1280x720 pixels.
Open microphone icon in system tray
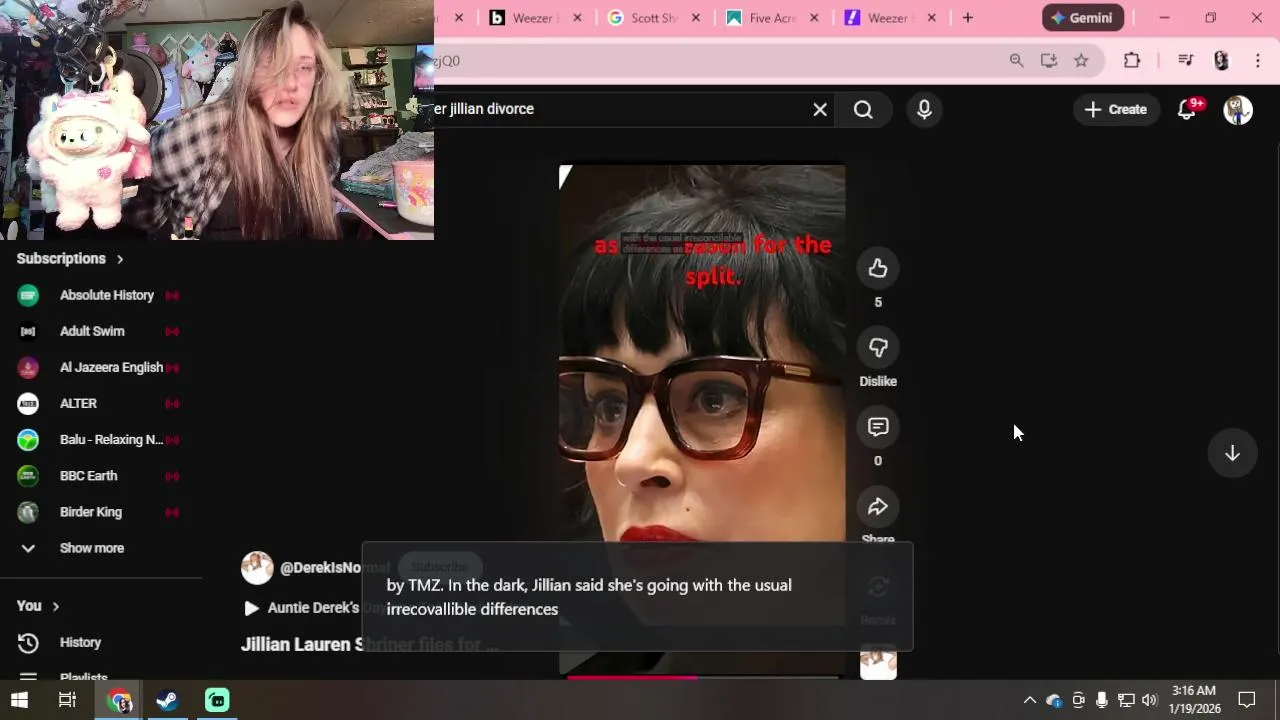click(x=1101, y=700)
